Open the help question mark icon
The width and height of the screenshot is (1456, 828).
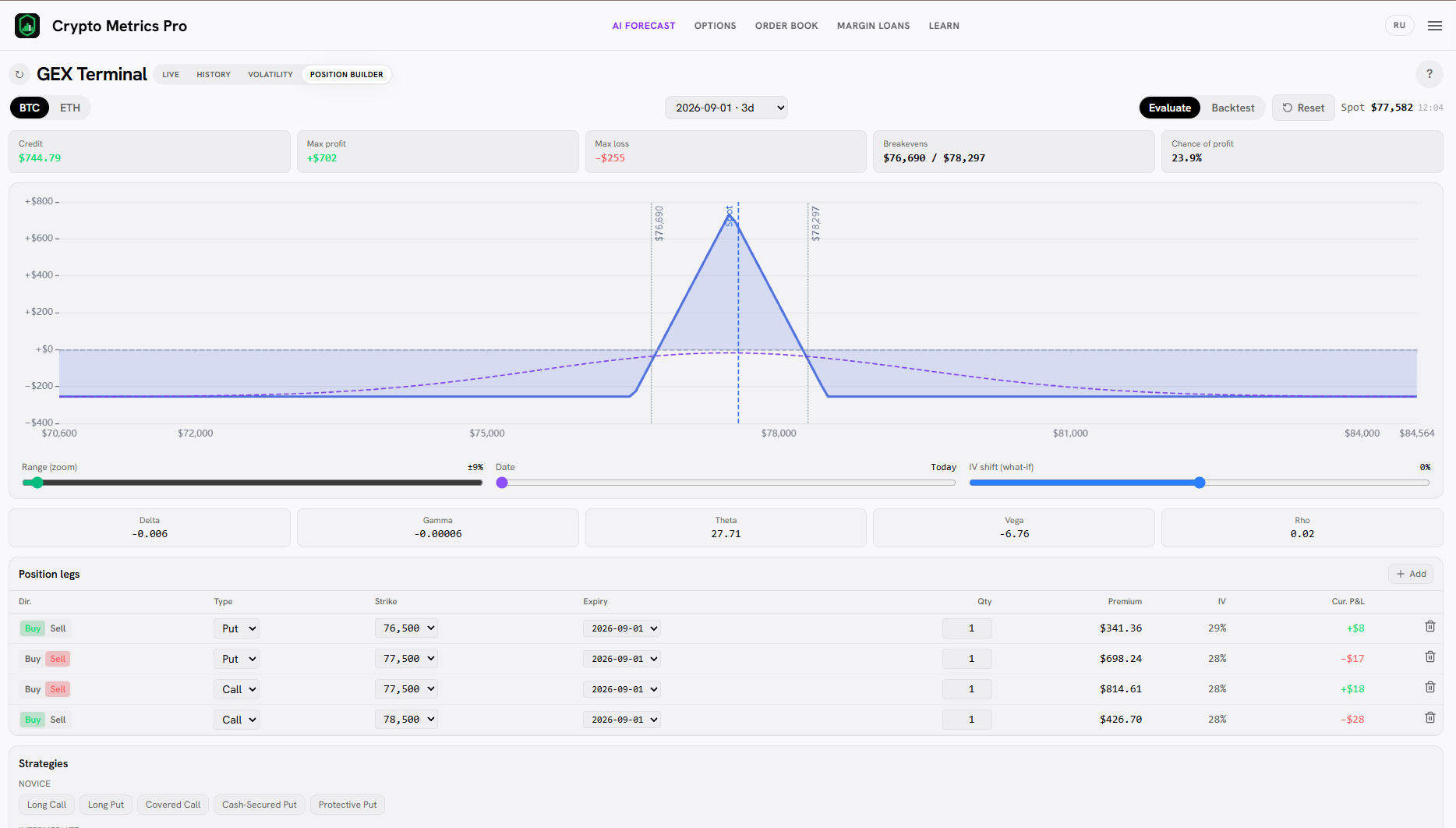(1429, 74)
